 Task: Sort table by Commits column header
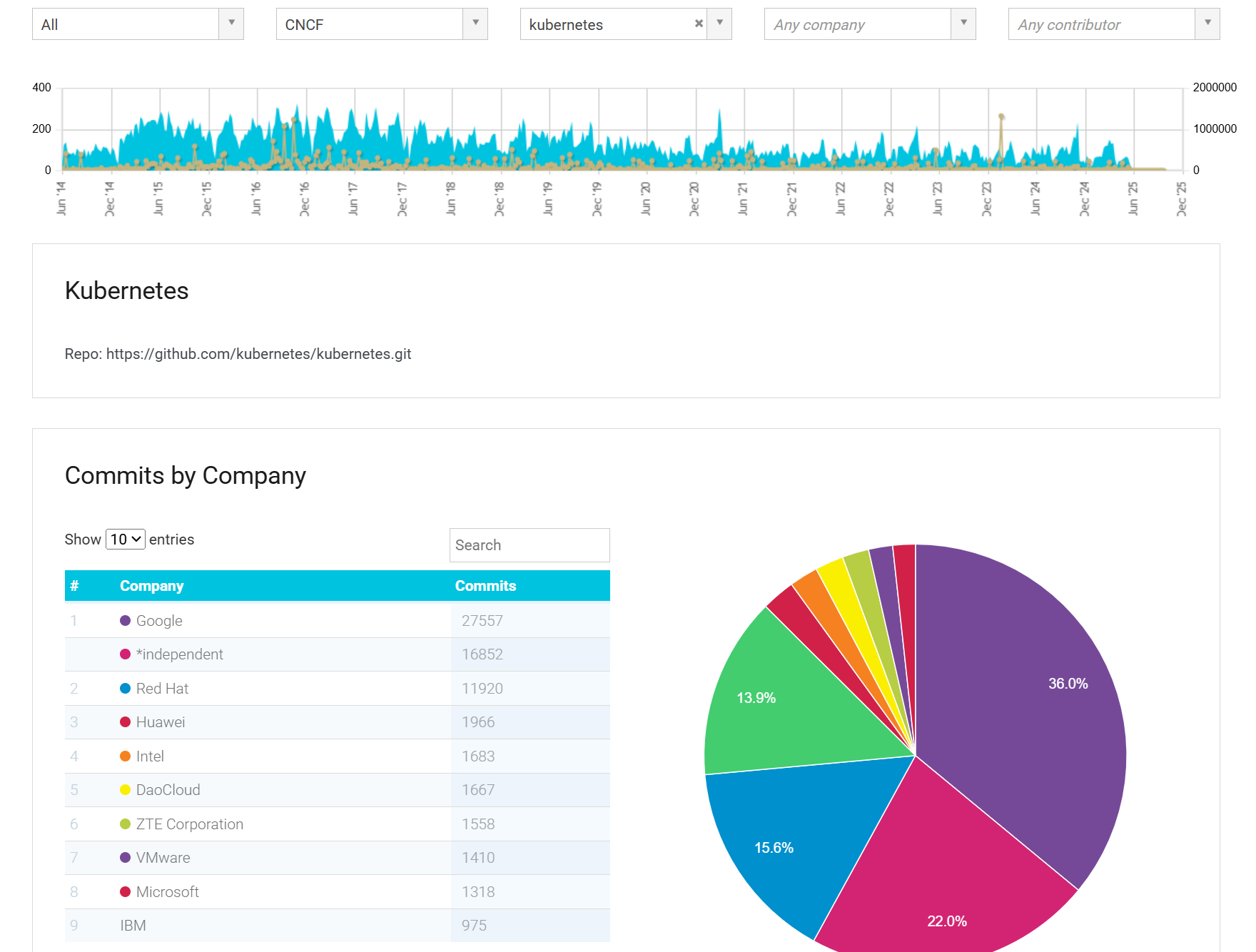click(x=485, y=586)
